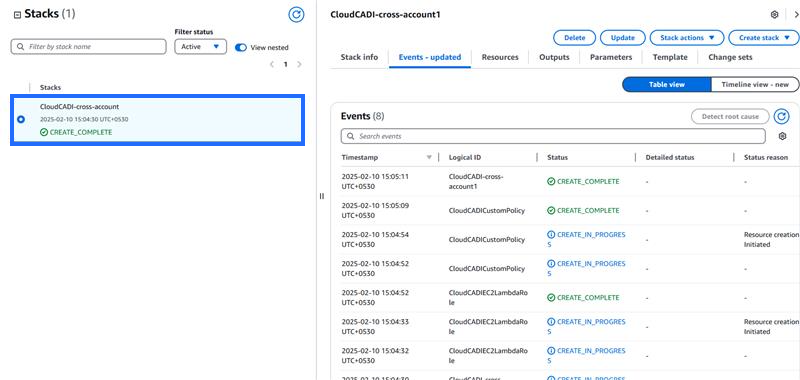Collapse the Stacks panel with square icon
The image size is (800, 380).
click(x=17, y=15)
